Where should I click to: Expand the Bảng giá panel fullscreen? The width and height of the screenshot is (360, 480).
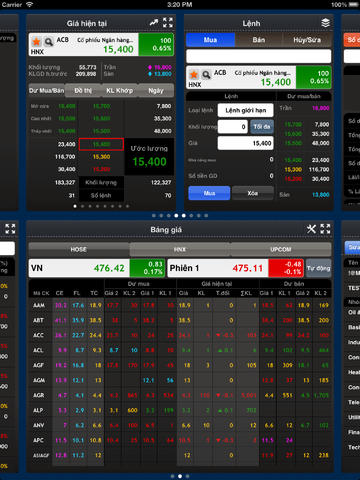point(325,229)
